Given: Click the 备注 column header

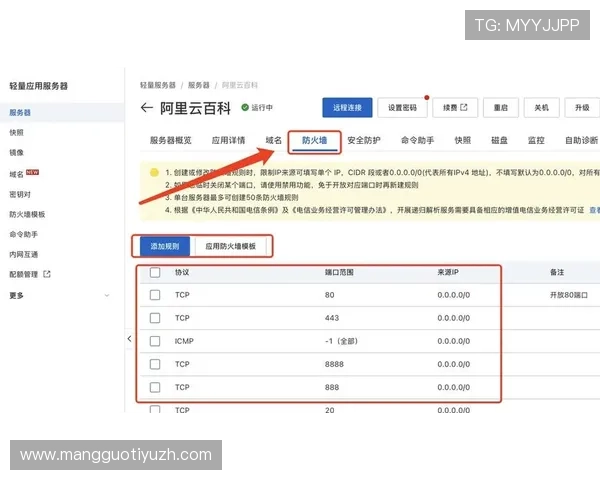Looking at the screenshot, I should [557, 272].
